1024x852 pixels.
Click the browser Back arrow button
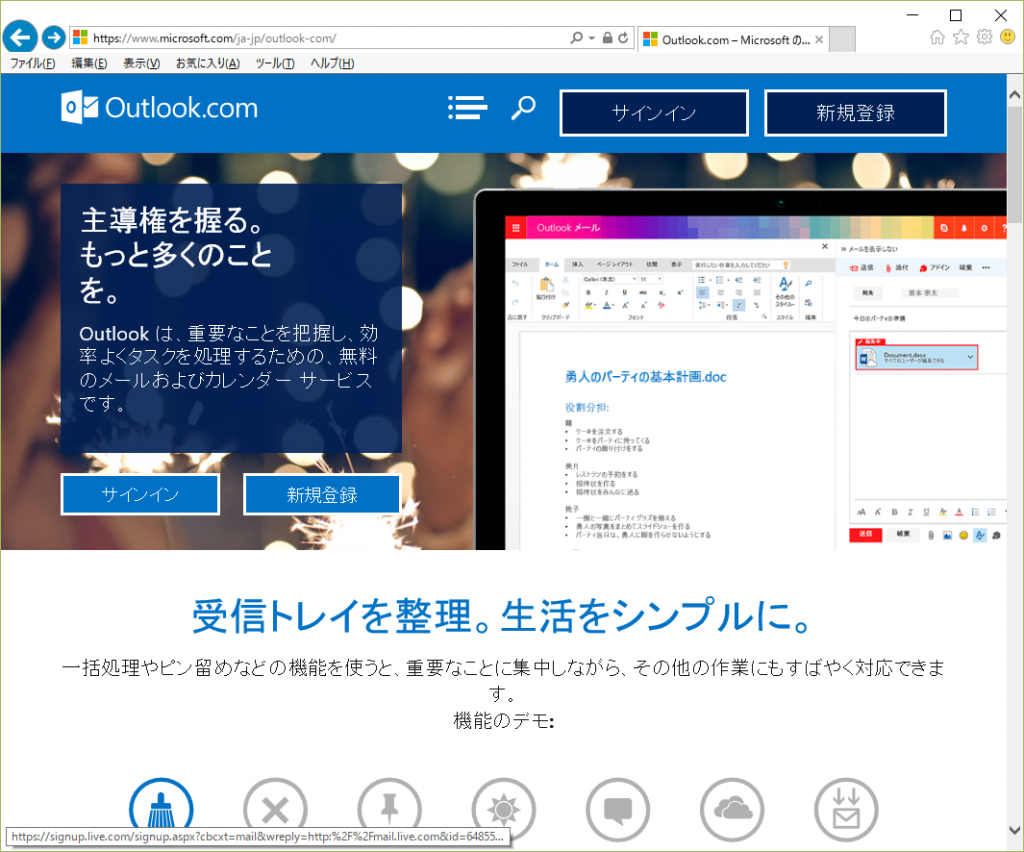pos(20,37)
